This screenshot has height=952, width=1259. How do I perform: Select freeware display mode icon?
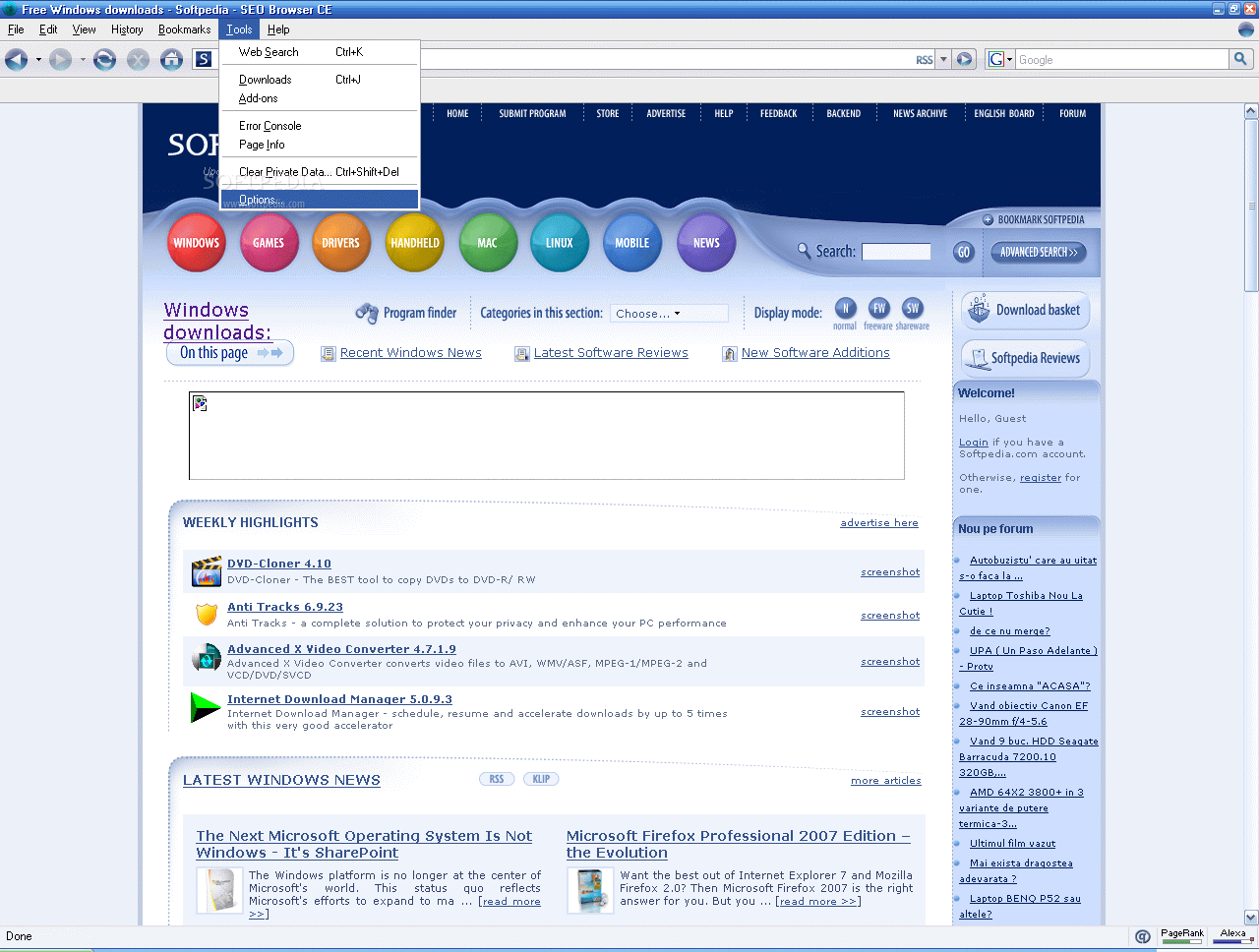pos(879,308)
